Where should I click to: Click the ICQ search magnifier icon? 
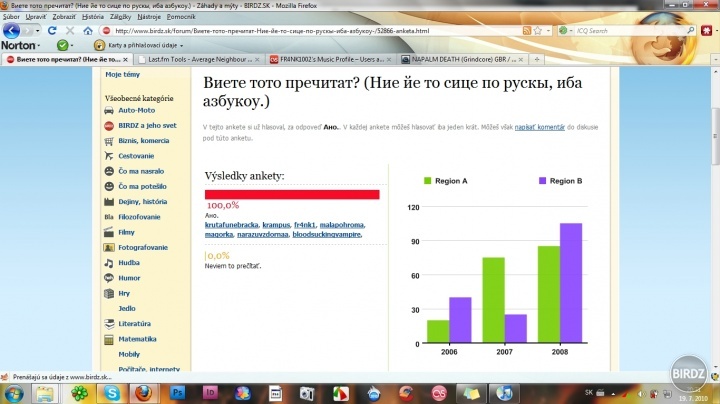[x=691, y=30]
